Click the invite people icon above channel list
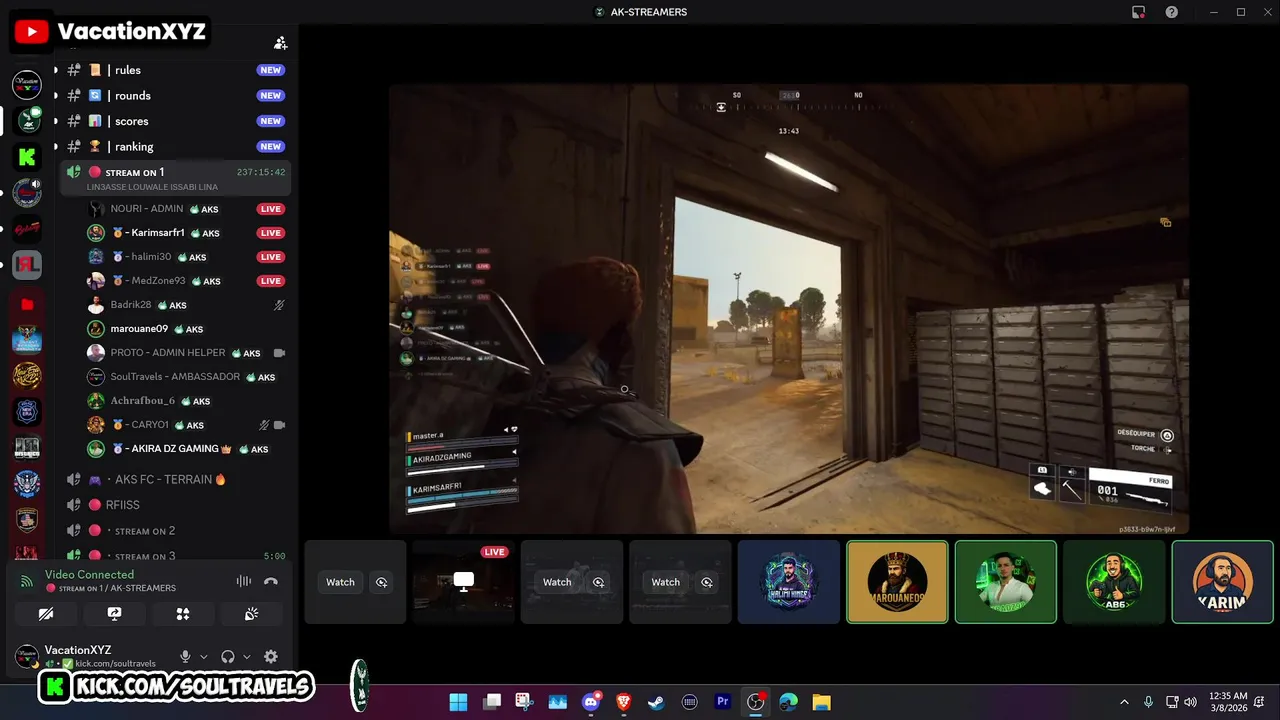Image resolution: width=1280 pixels, height=720 pixels. click(x=280, y=43)
